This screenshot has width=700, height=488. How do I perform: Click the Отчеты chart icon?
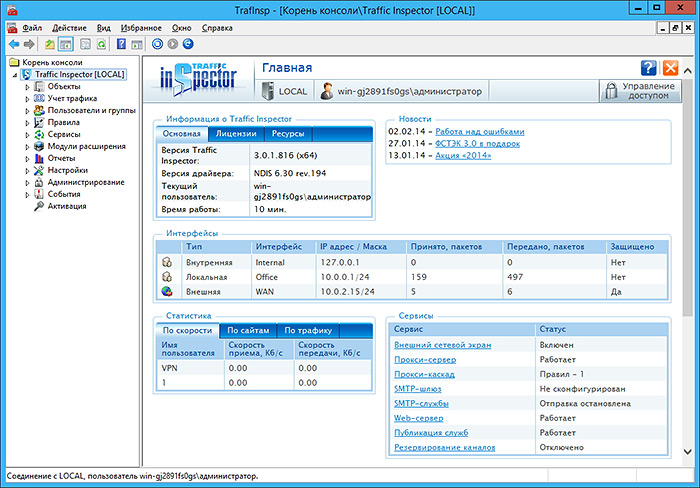39,158
